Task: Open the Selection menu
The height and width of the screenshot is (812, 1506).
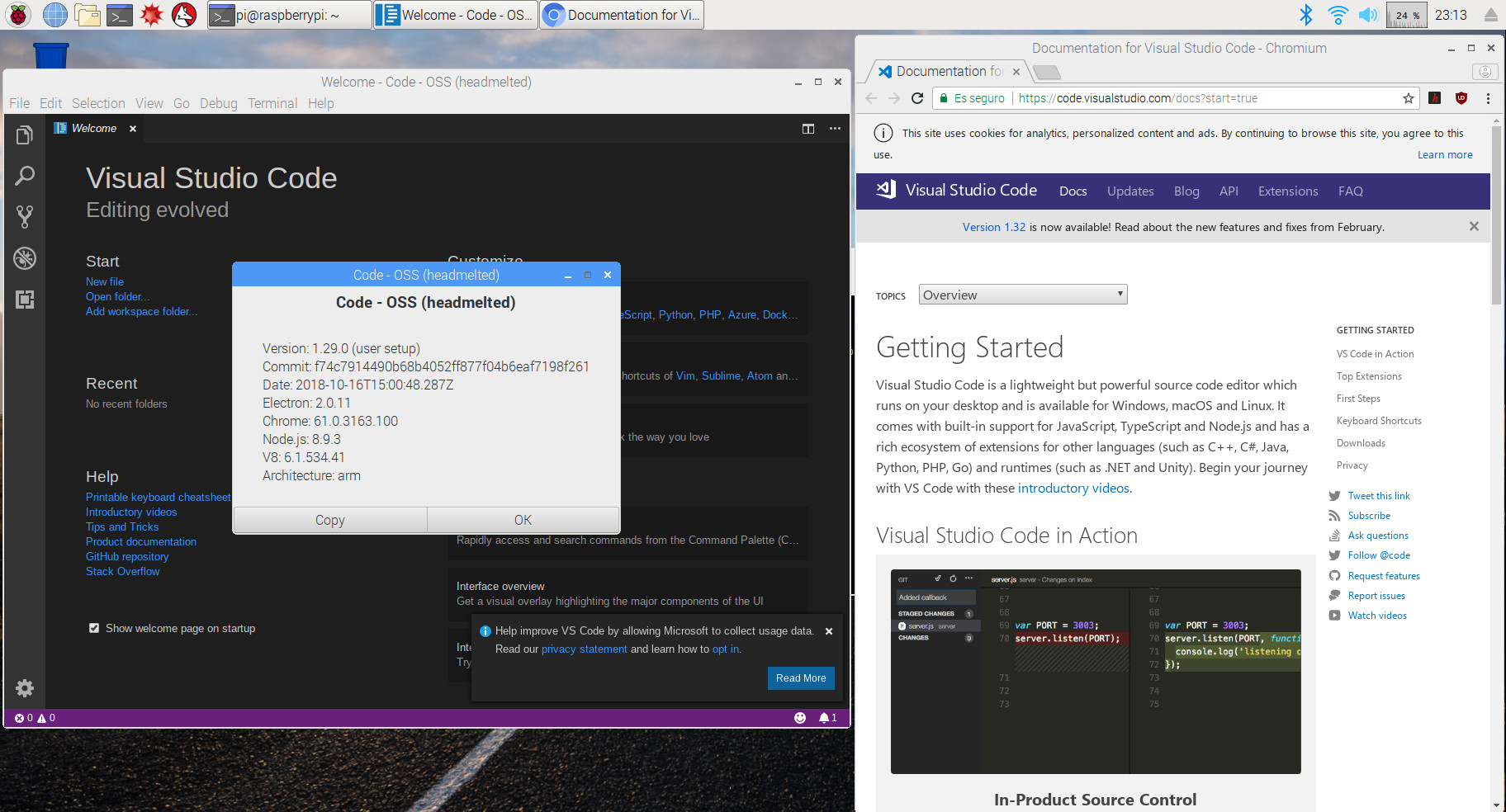Action: click(98, 103)
